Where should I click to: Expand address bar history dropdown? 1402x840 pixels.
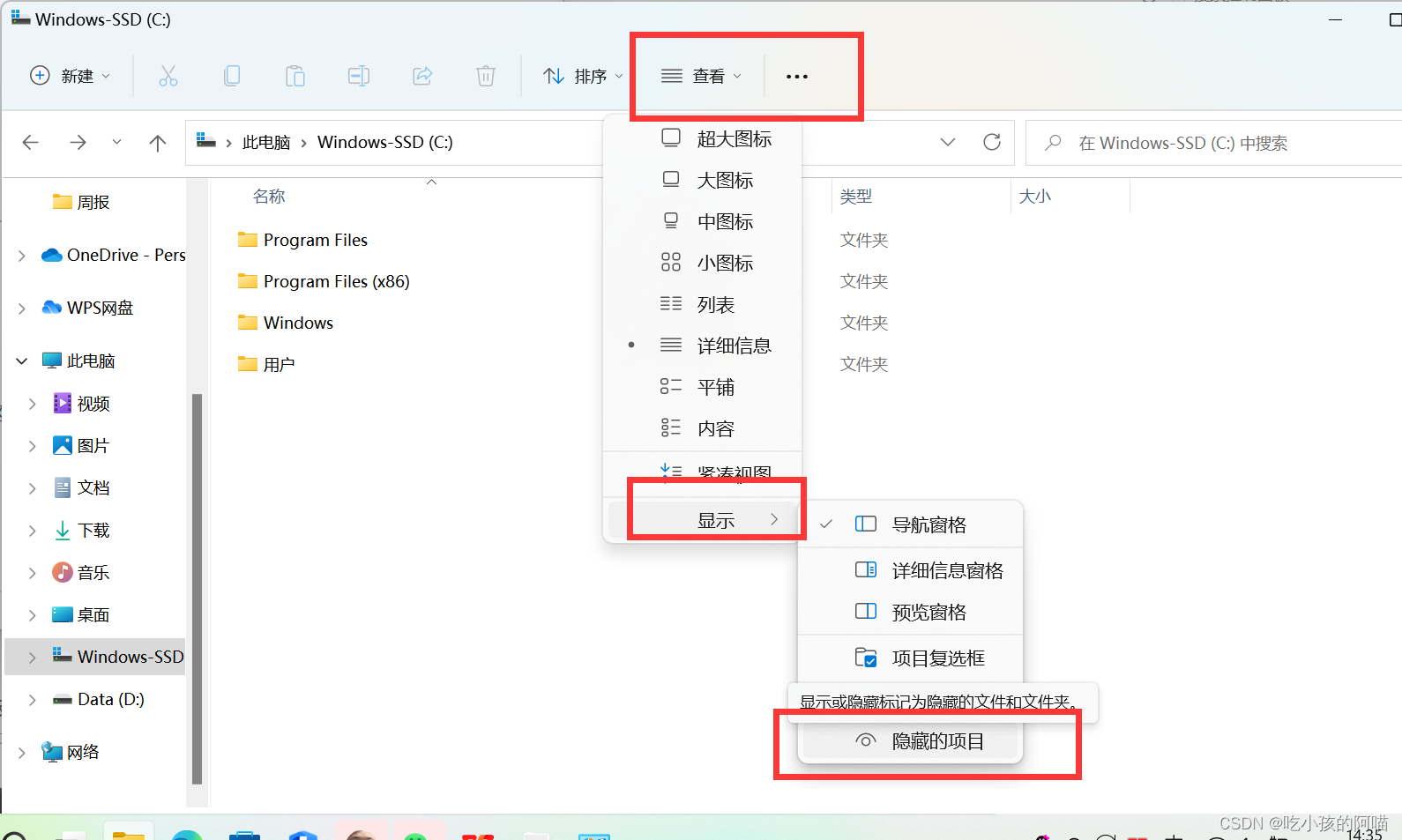pos(948,142)
